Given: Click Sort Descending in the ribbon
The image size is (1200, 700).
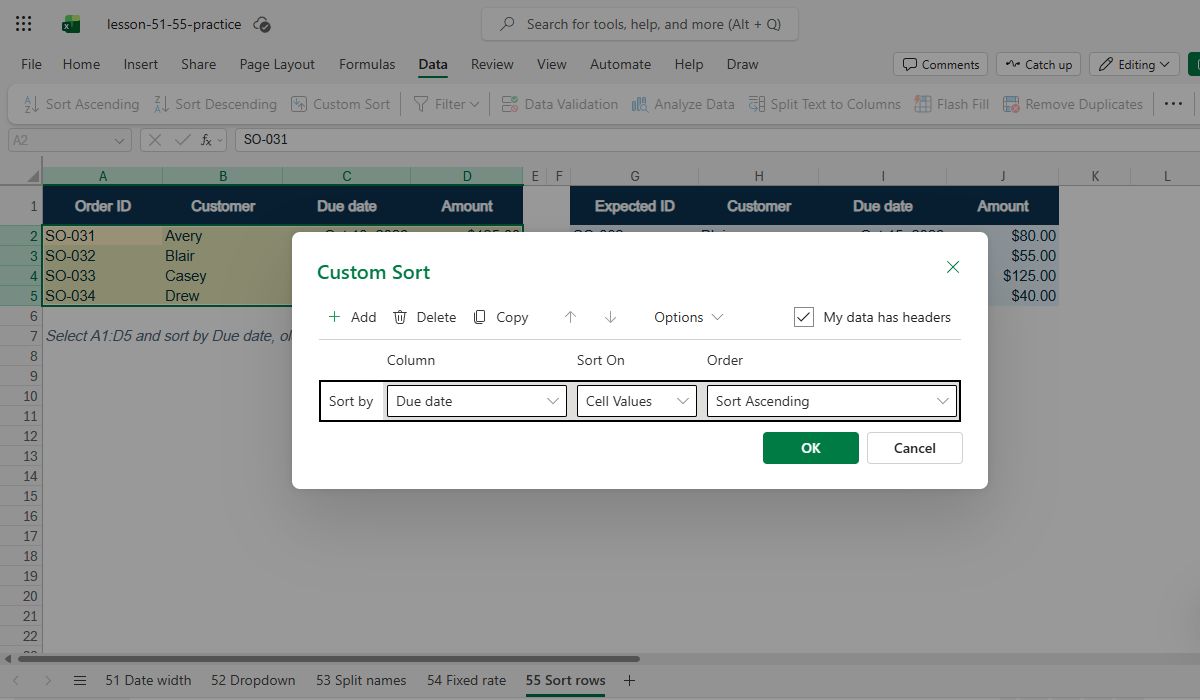Looking at the screenshot, I should pos(215,104).
